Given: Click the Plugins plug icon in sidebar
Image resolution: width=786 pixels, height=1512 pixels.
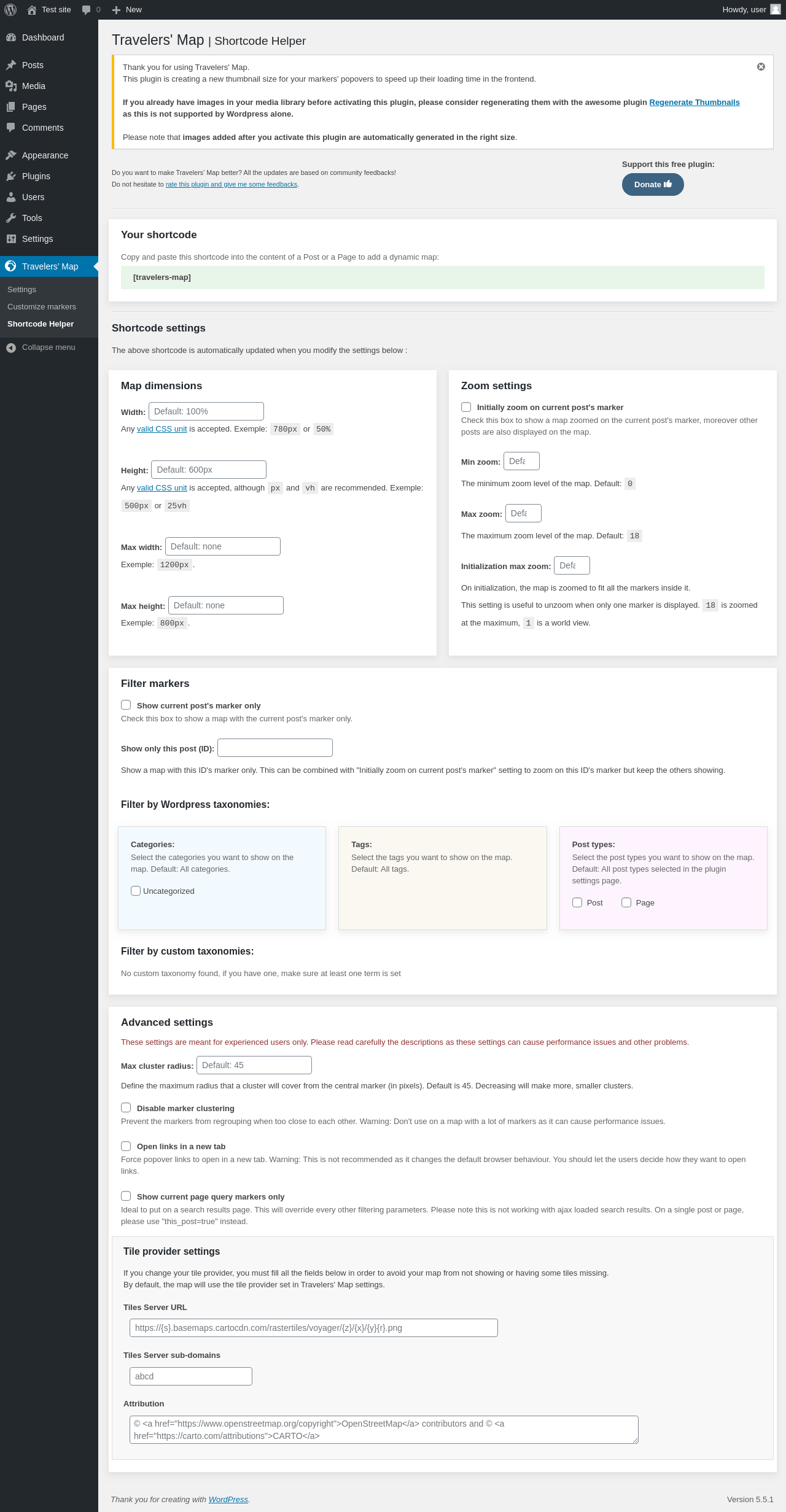Looking at the screenshot, I should [11, 176].
